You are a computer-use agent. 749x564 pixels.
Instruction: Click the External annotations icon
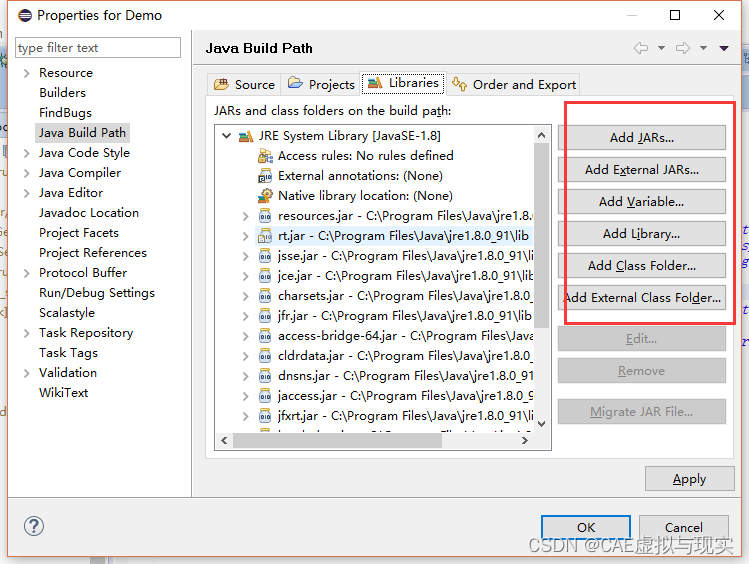265,176
